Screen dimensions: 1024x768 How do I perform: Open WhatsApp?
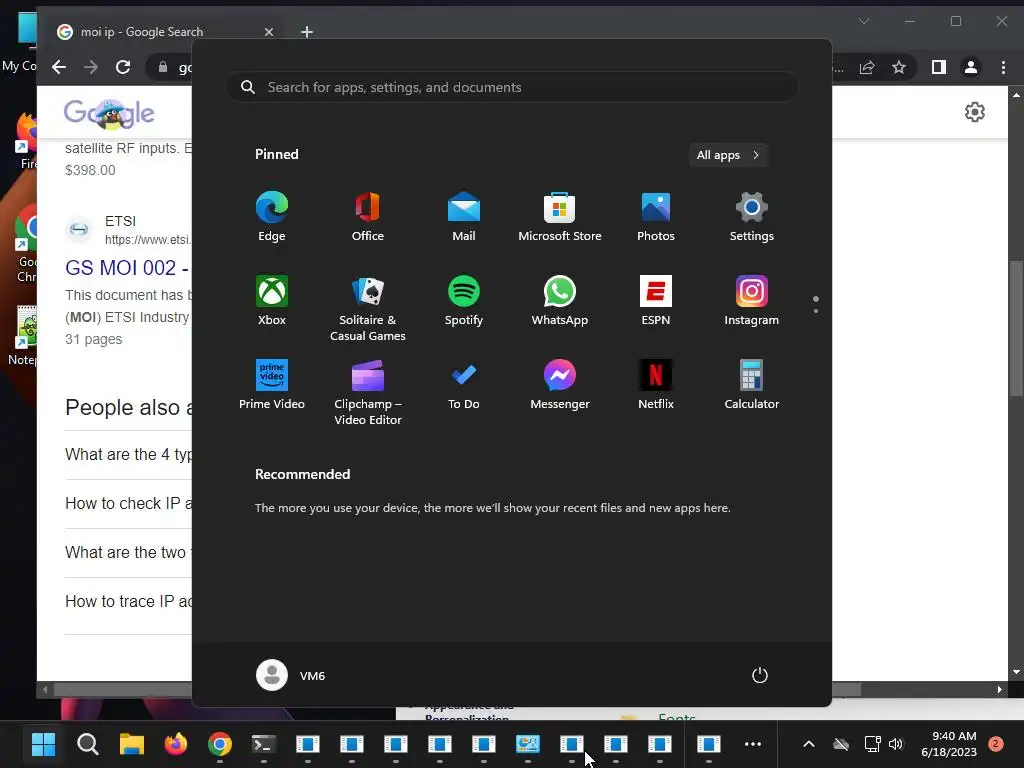560,301
